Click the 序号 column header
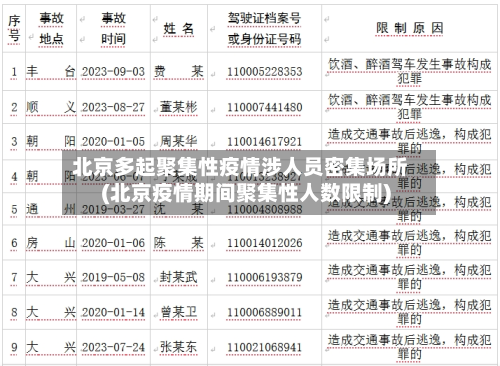 [x=14, y=28]
